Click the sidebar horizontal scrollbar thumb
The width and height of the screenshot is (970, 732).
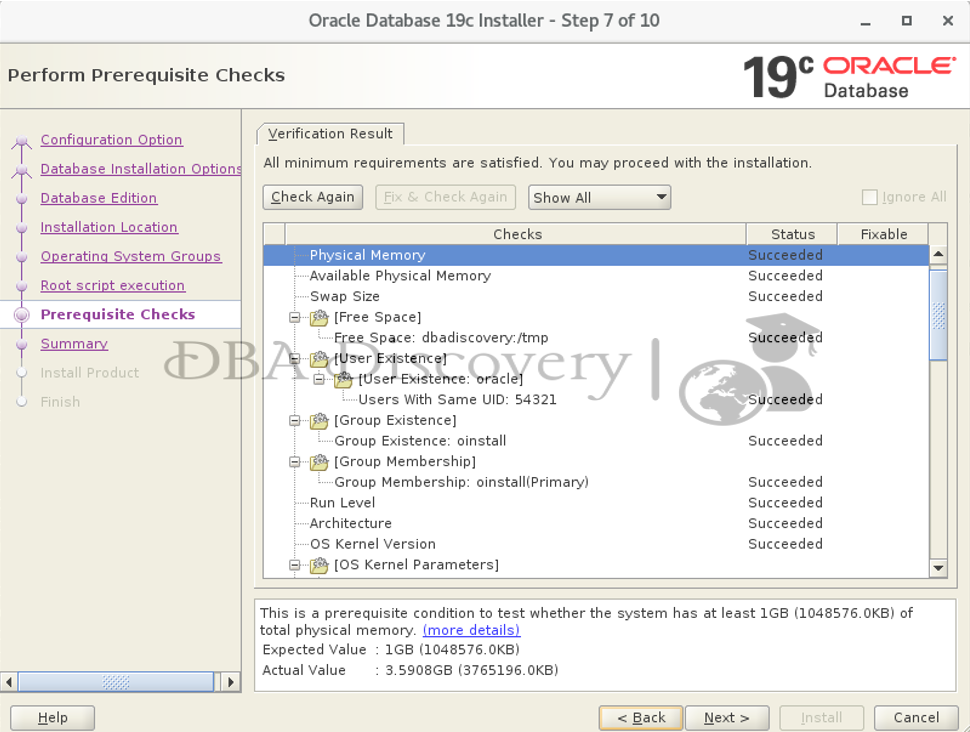pyautogui.click(x=116, y=682)
